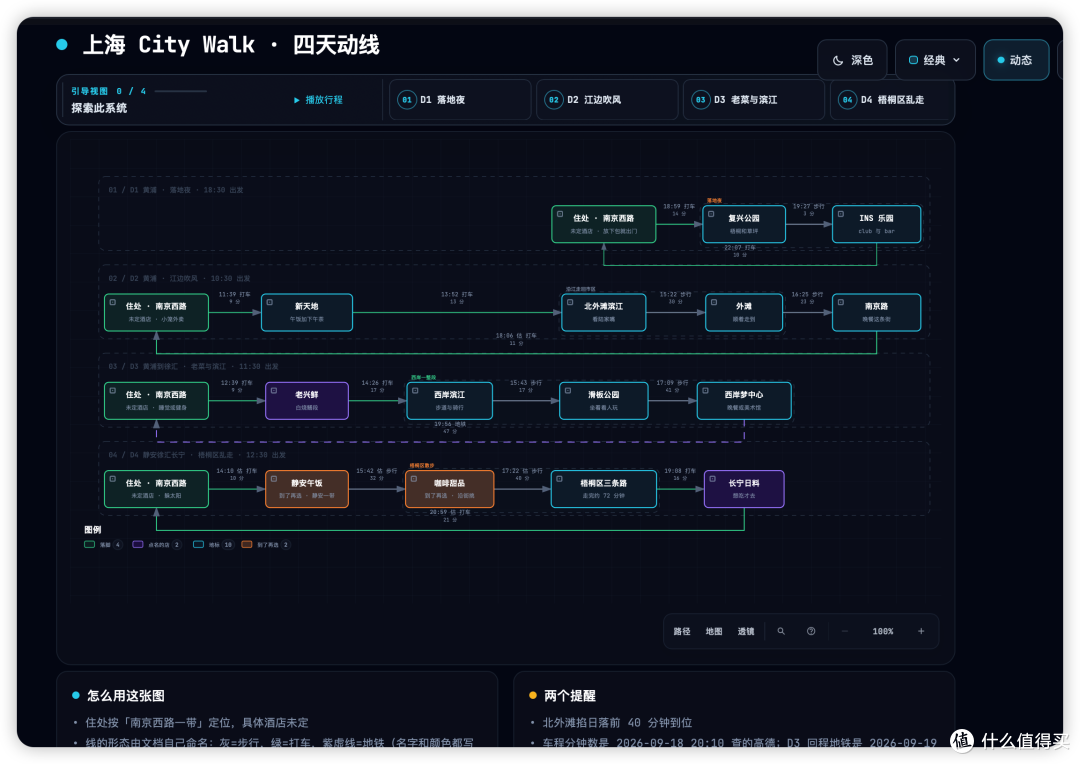Select the D3 老菜与滨江 tab
The image size is (1080, 764).
click(754, 100)
